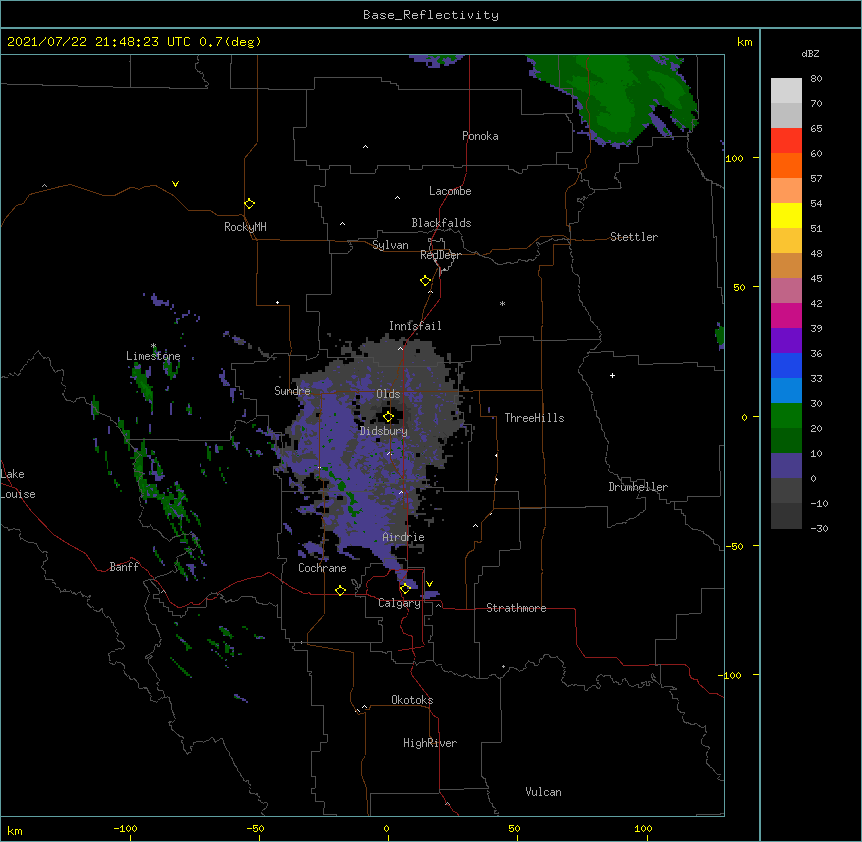The height and width of the screenshot is (842, 862).
Task: Click the RedDeer city label
Action: (440, 255)
